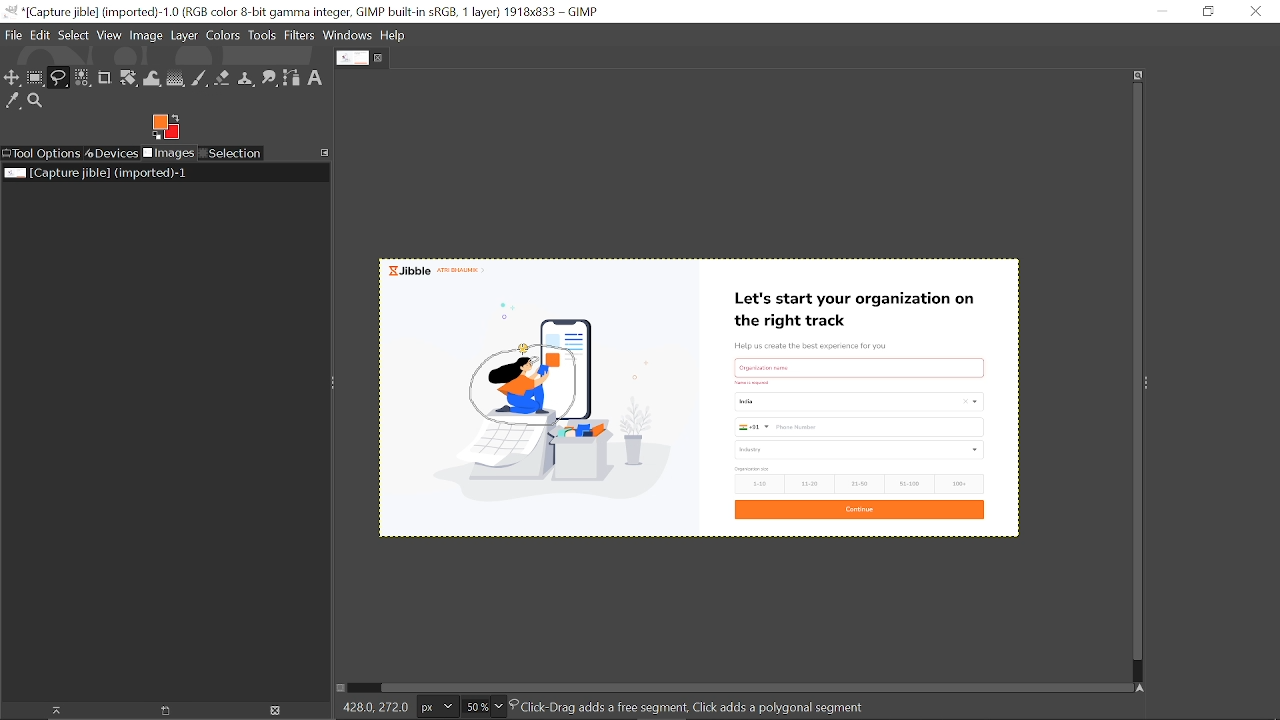
Task: Select the Gradient tool
Action: [x=176, y=79]
